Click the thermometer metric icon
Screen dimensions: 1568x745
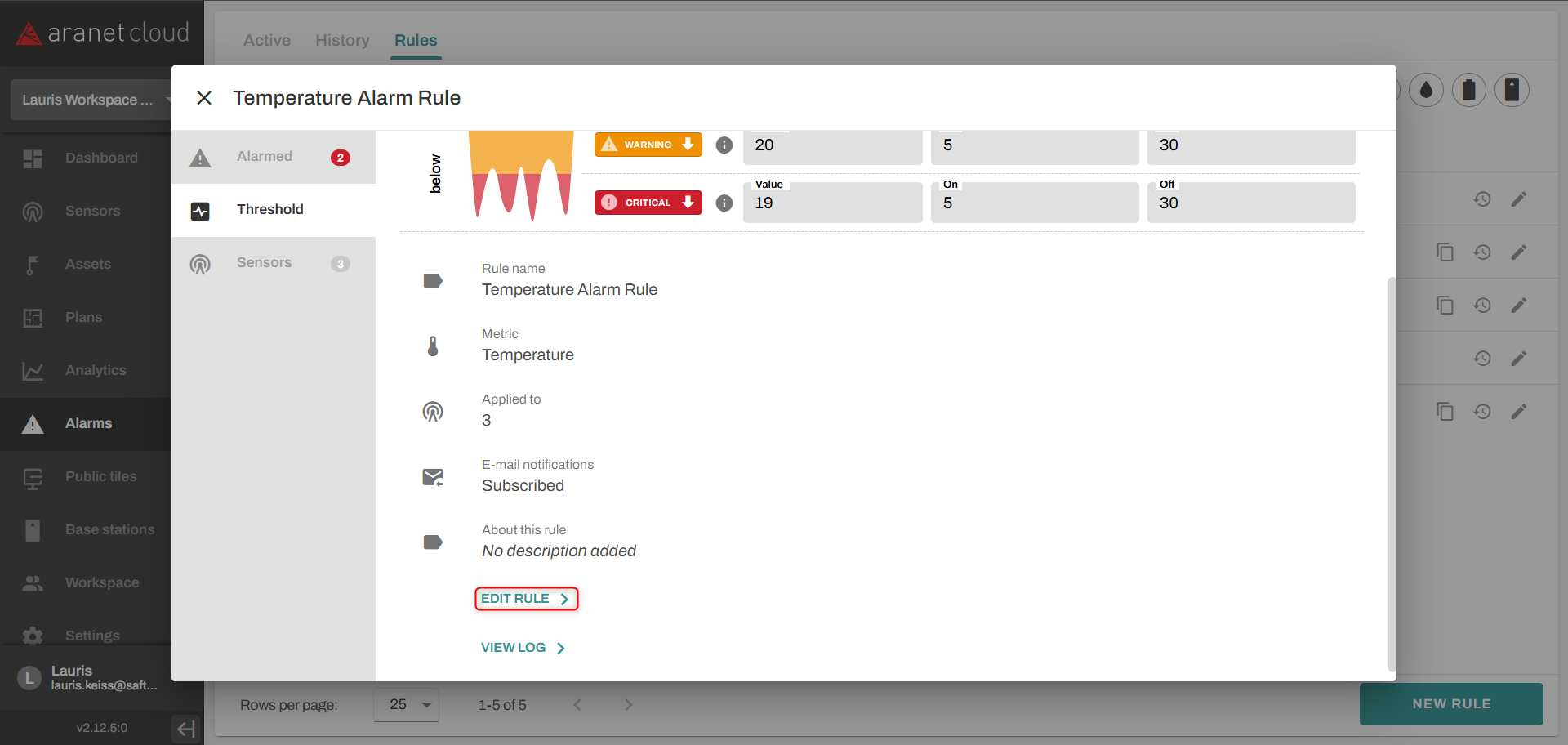point(433,346)
